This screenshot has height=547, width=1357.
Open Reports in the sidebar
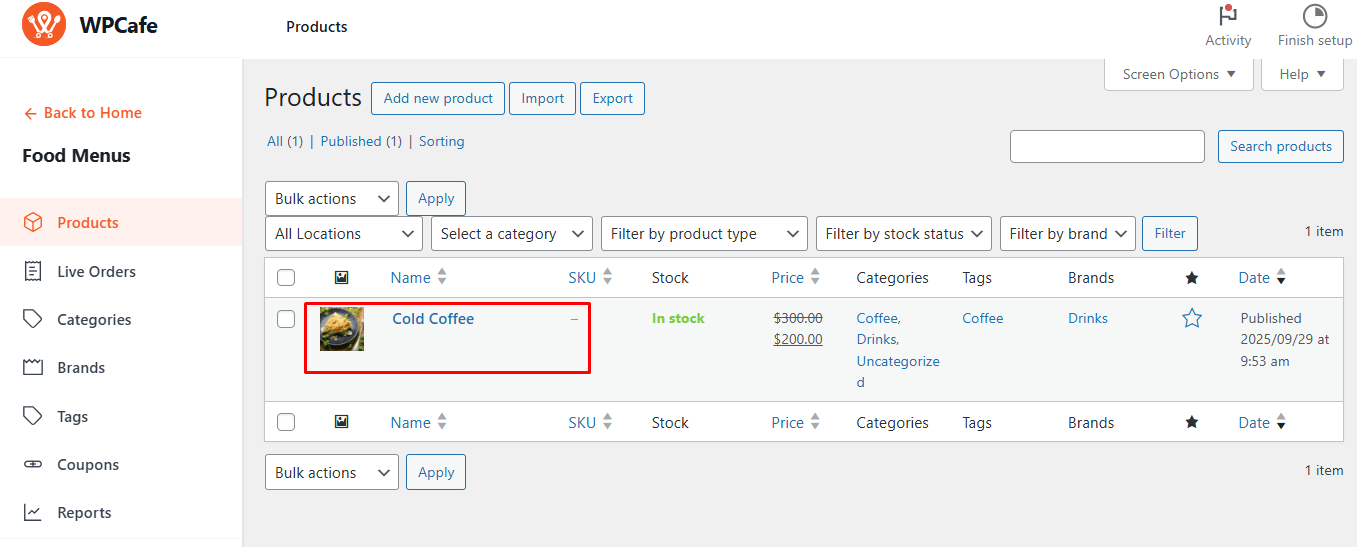click(x=84, y=512)
